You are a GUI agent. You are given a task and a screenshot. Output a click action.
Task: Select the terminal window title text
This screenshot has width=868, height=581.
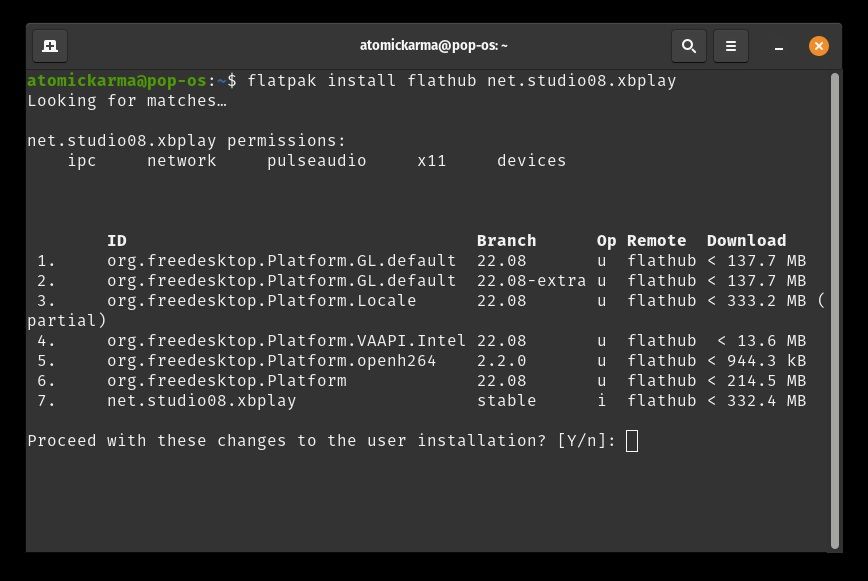point(434,45)
